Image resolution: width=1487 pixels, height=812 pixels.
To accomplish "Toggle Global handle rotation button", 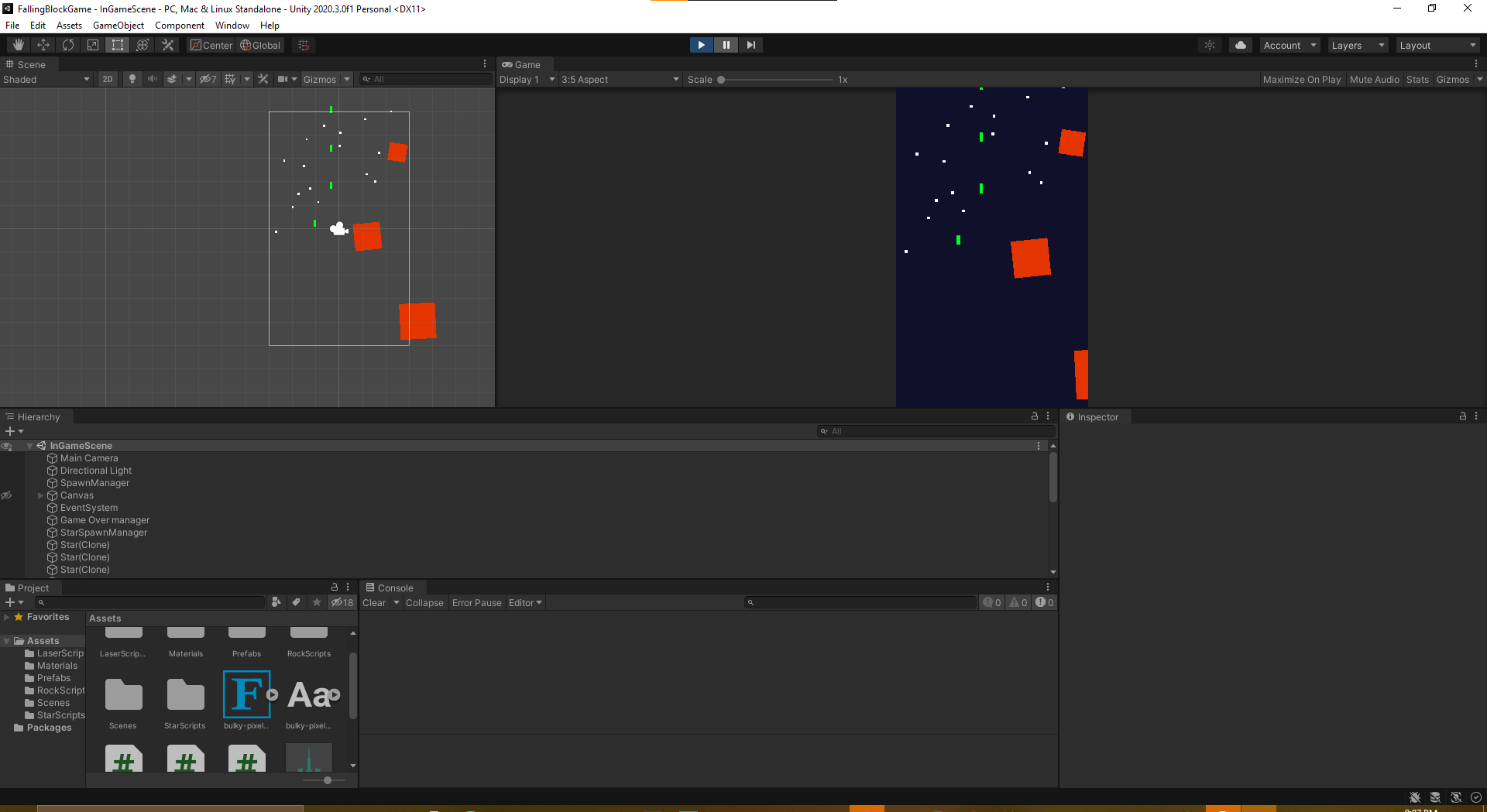I will pyautogui.click(x=260, y=45).
